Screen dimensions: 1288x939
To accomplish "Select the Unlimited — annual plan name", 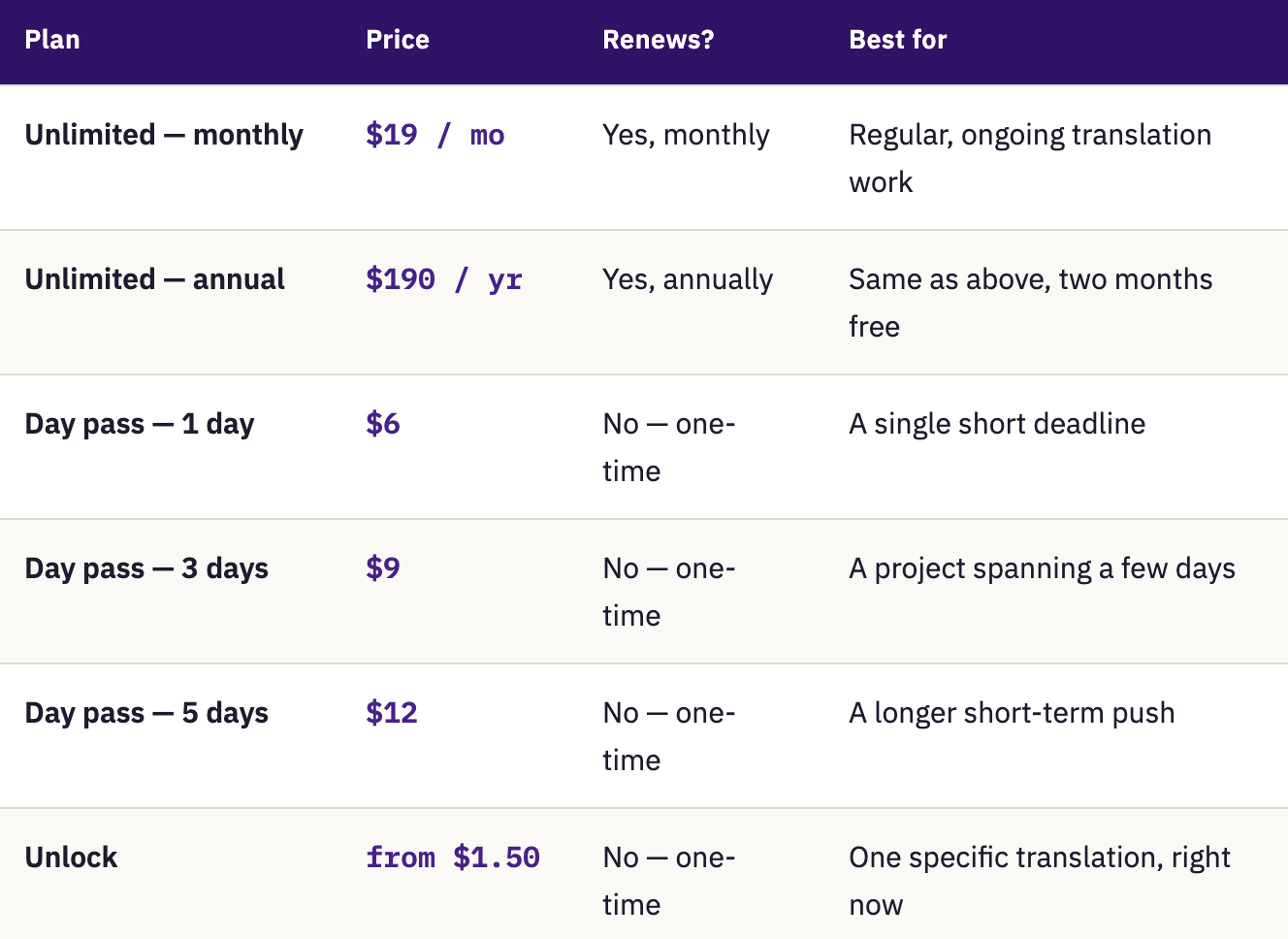I will 155,279.
